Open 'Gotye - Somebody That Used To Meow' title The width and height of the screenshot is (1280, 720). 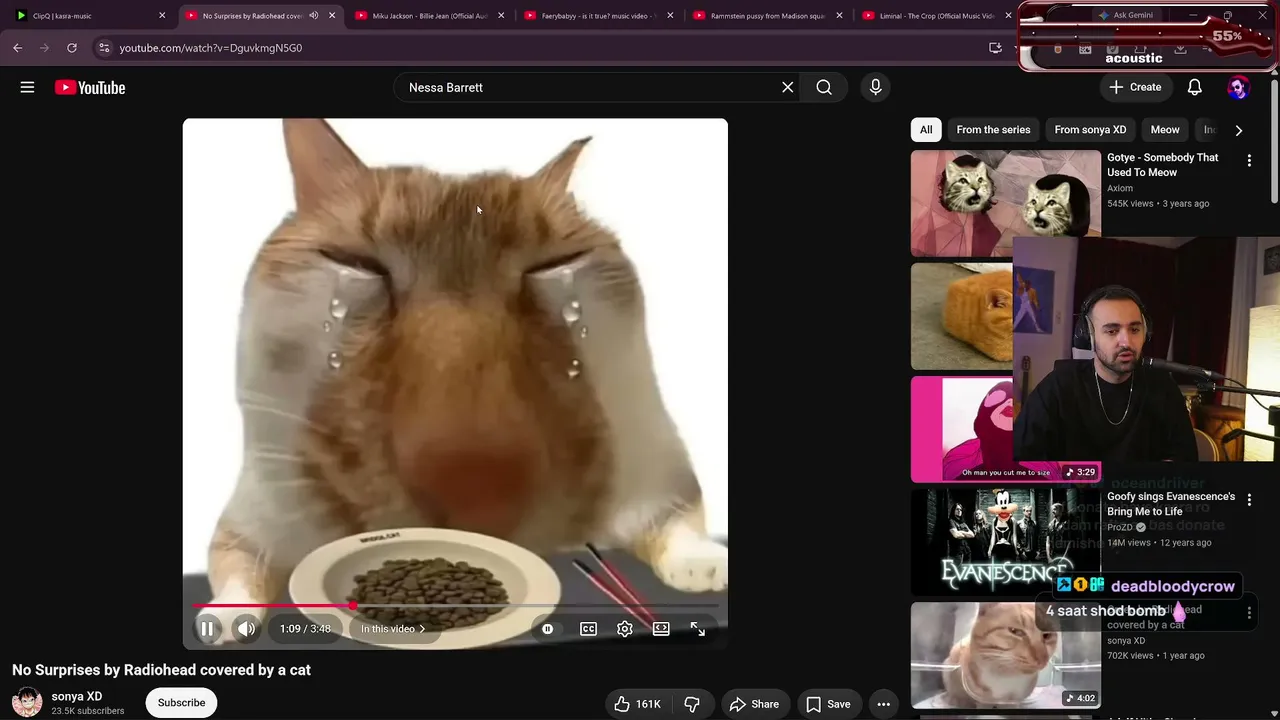coord(1163,165)
